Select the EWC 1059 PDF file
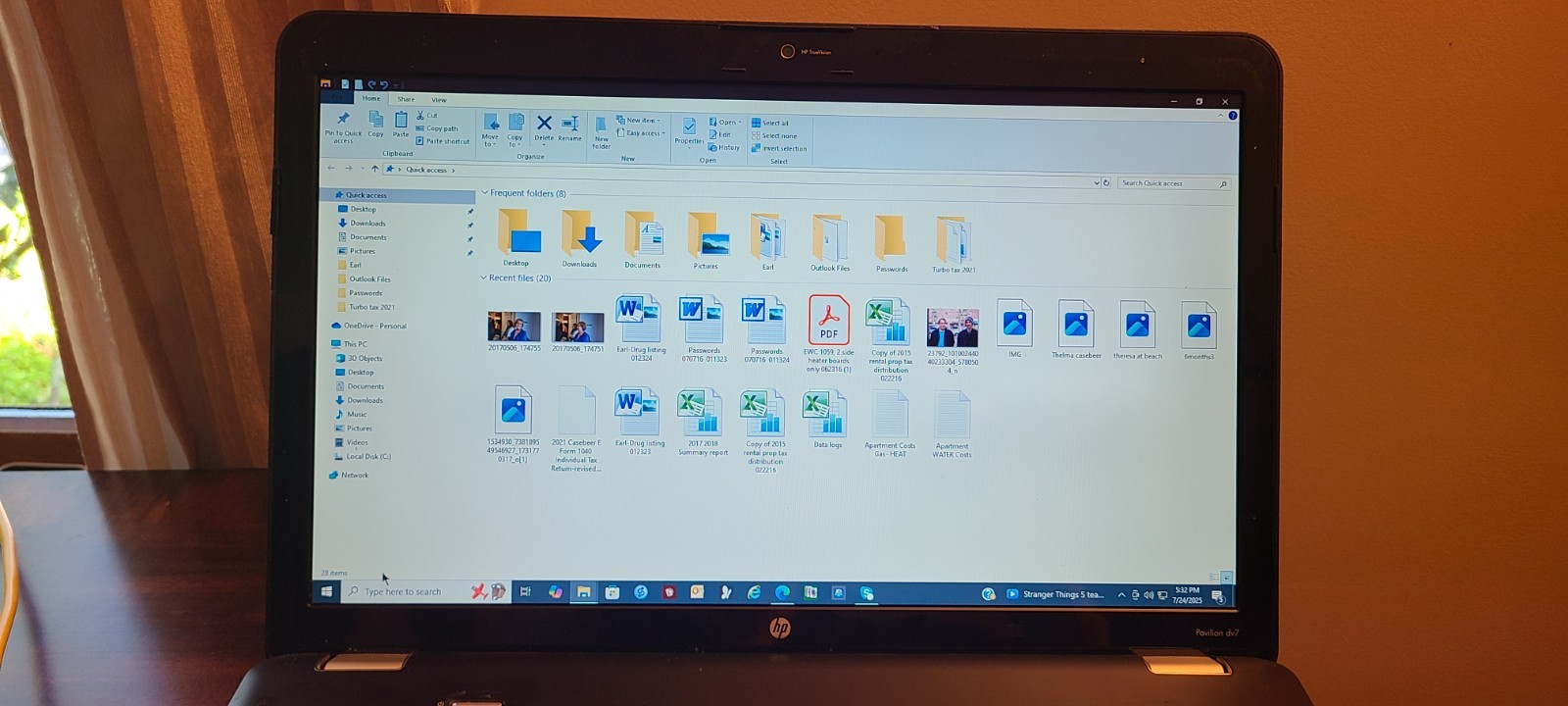 point(829,332)
